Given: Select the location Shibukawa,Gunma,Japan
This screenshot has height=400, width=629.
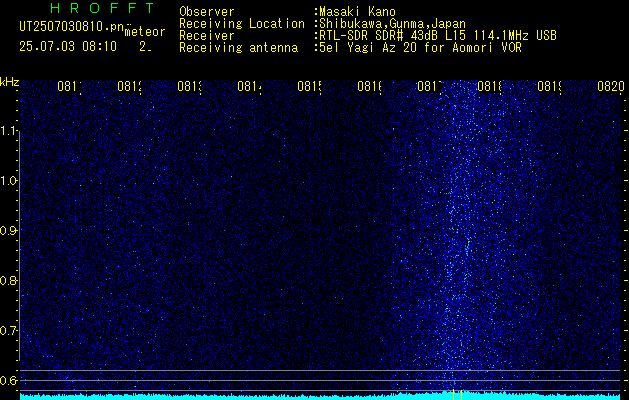Looking at the screenshot, I should [x=392, y=24].
